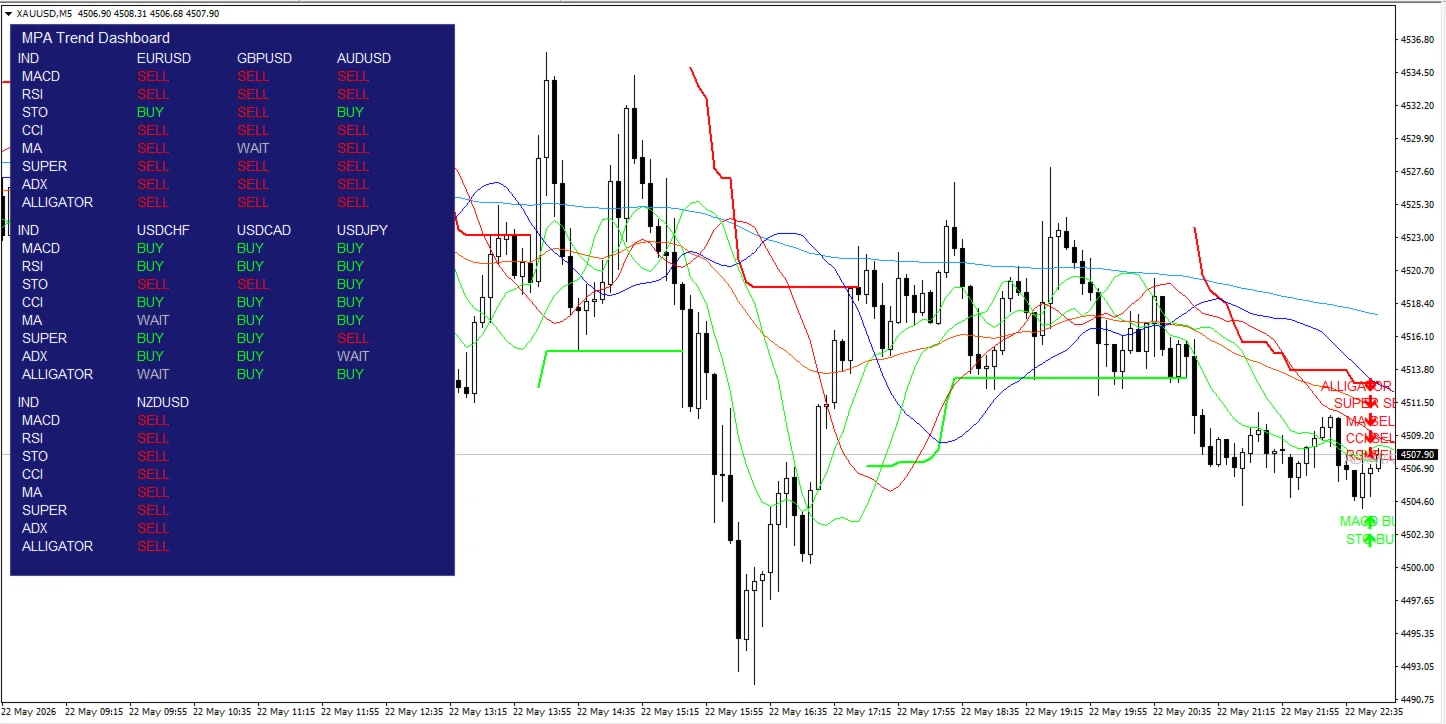Click the NZDUSD column header
This screenshot has width=1446, height=724.
[162, 402]
